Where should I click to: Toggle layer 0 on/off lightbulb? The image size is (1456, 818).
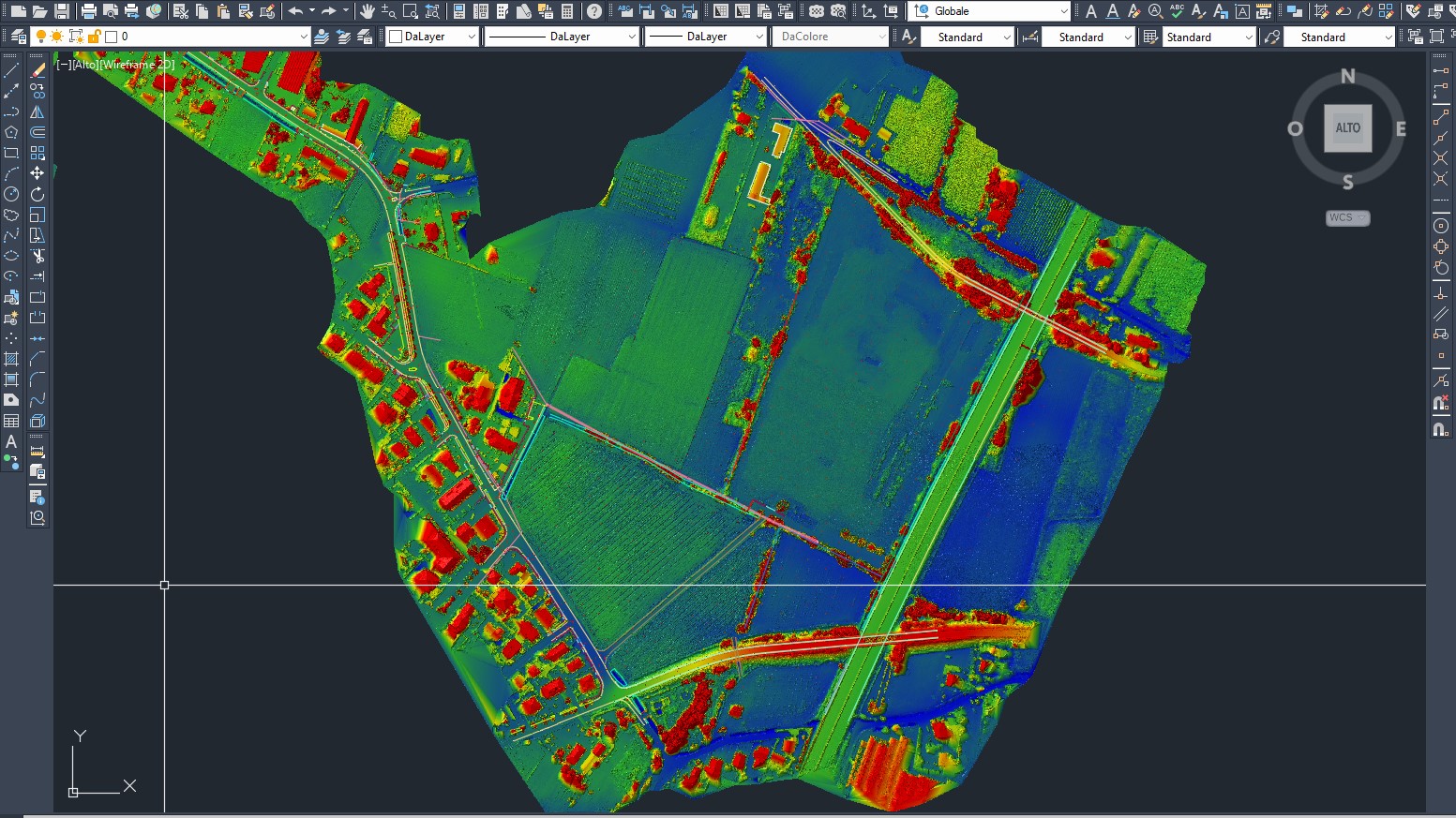coord(41,37)
